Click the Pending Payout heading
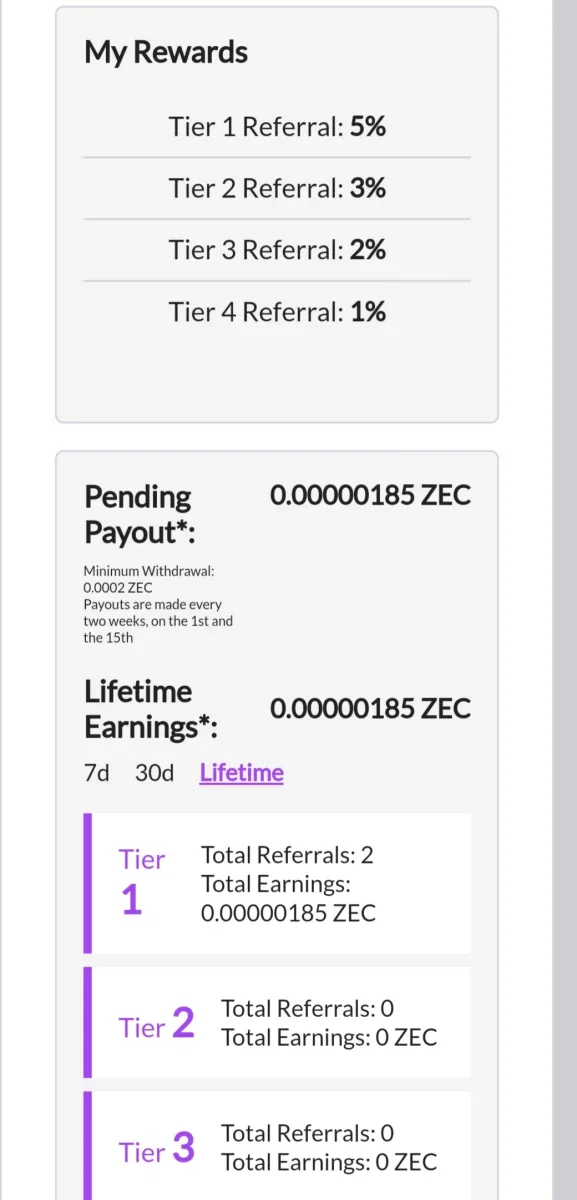The image size is (577, 1200). tap(140, 514)
